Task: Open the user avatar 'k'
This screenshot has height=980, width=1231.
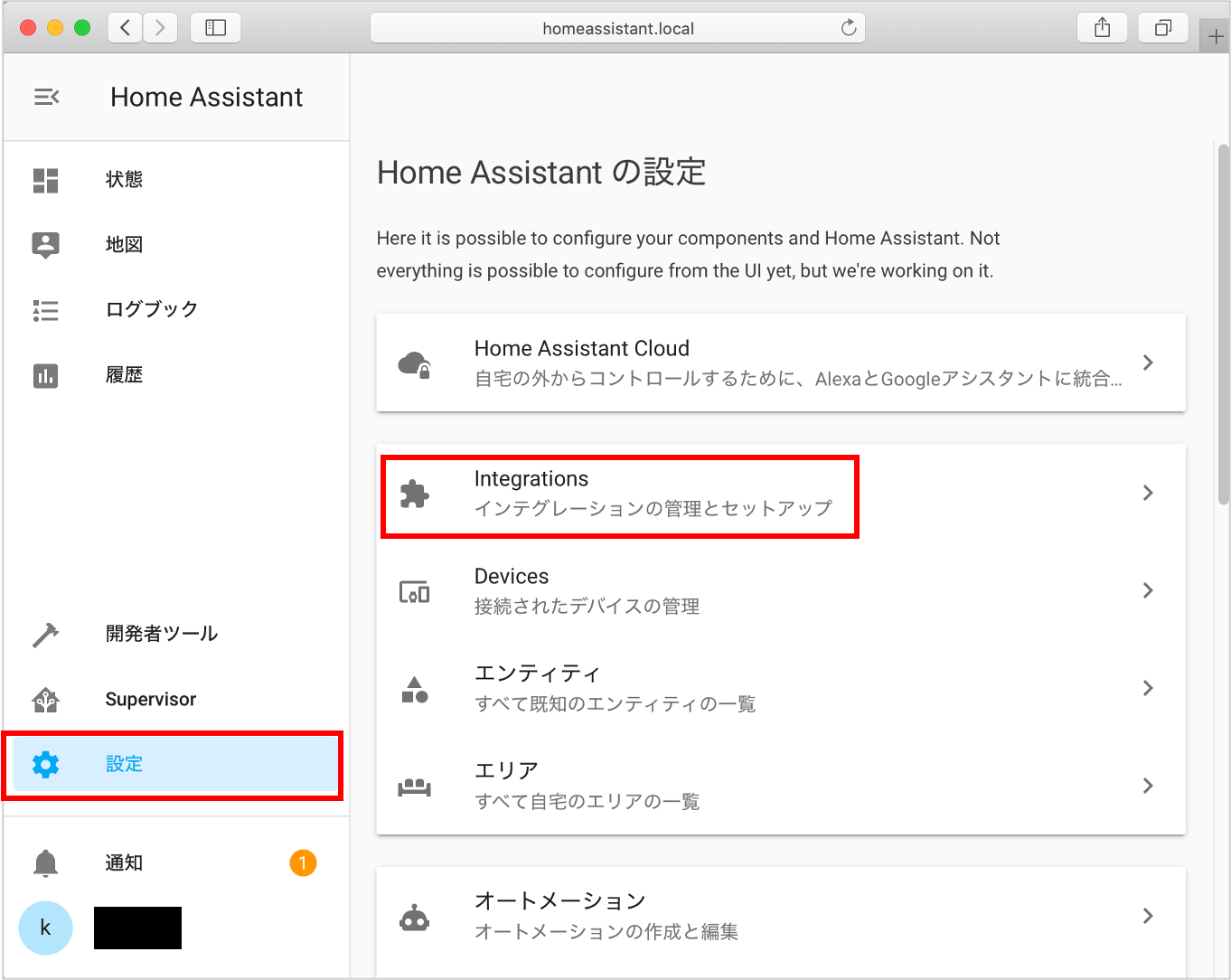Action: pos(45,928)
